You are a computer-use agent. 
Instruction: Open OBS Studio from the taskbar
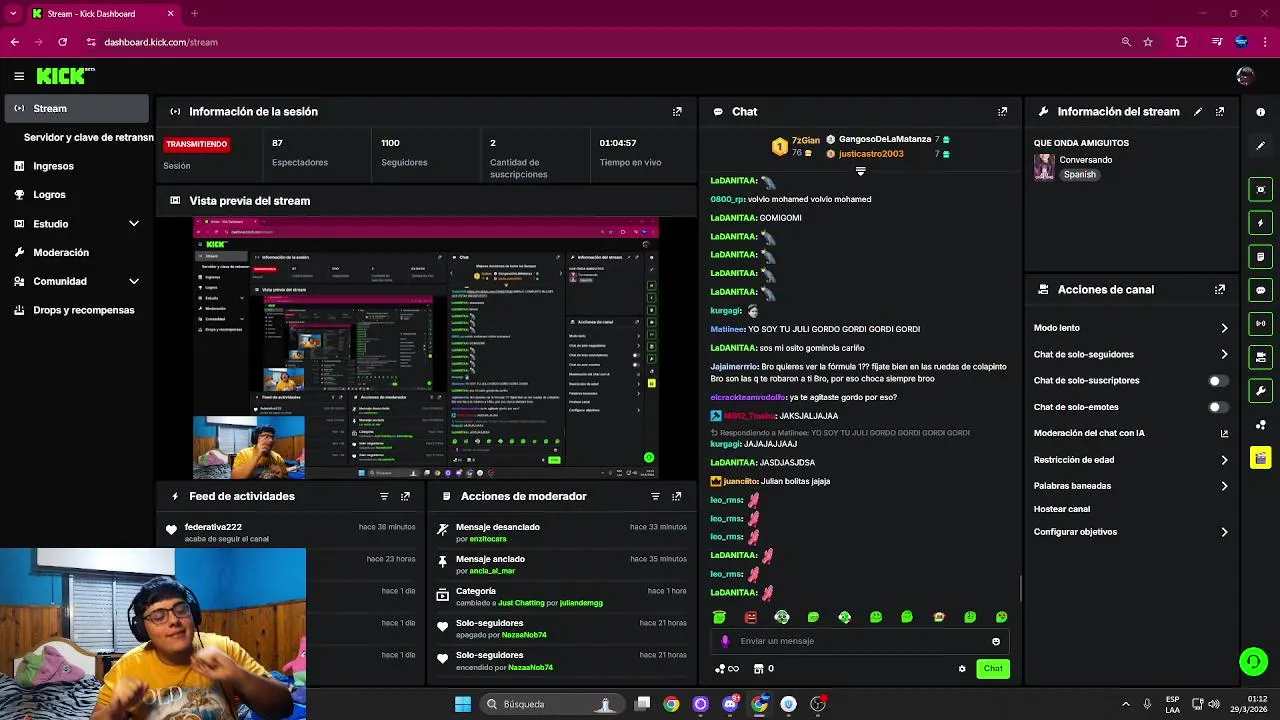coord(818,704)
